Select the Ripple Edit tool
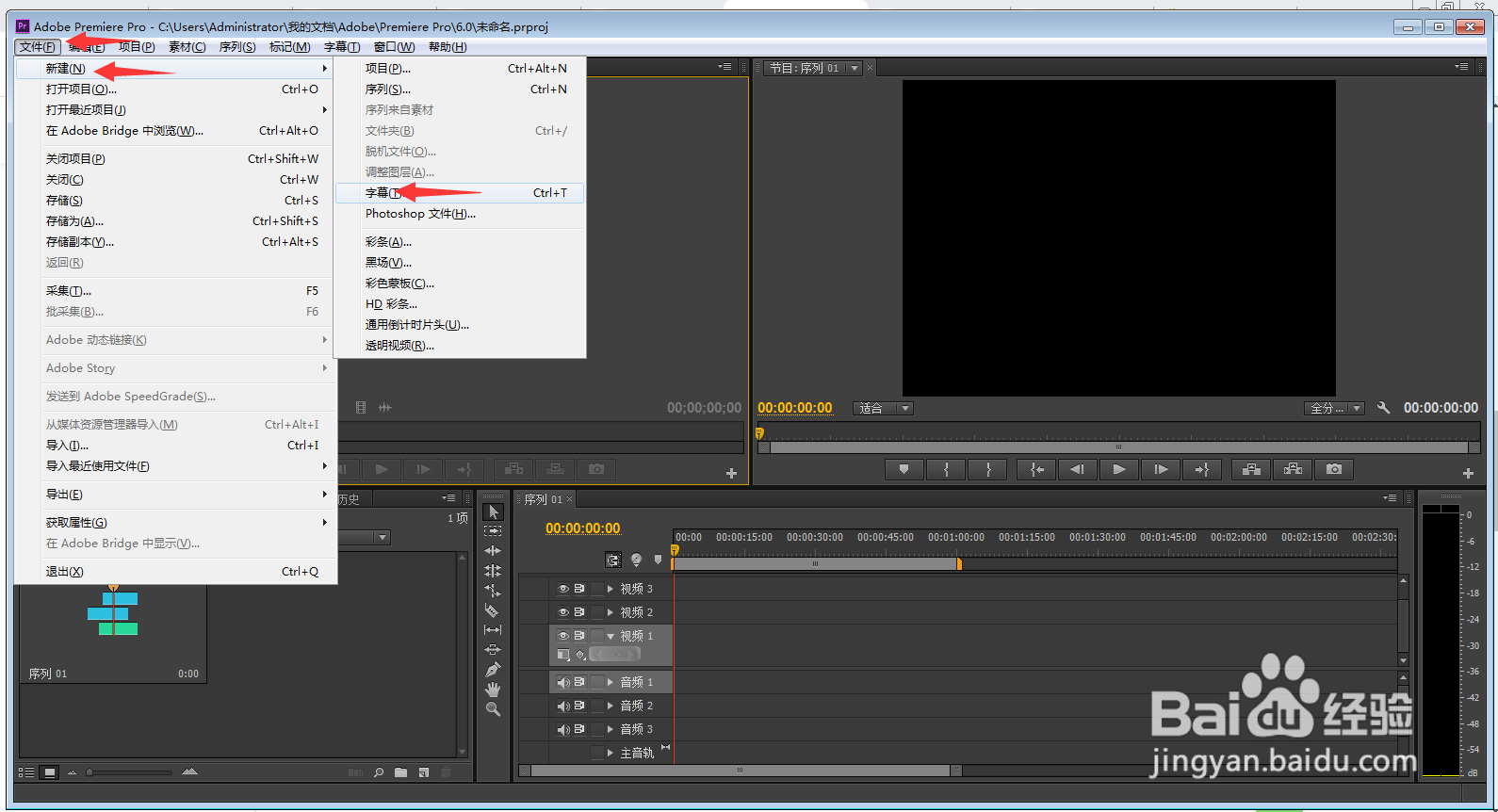The image size is (1498, 812). coord(493,551)
